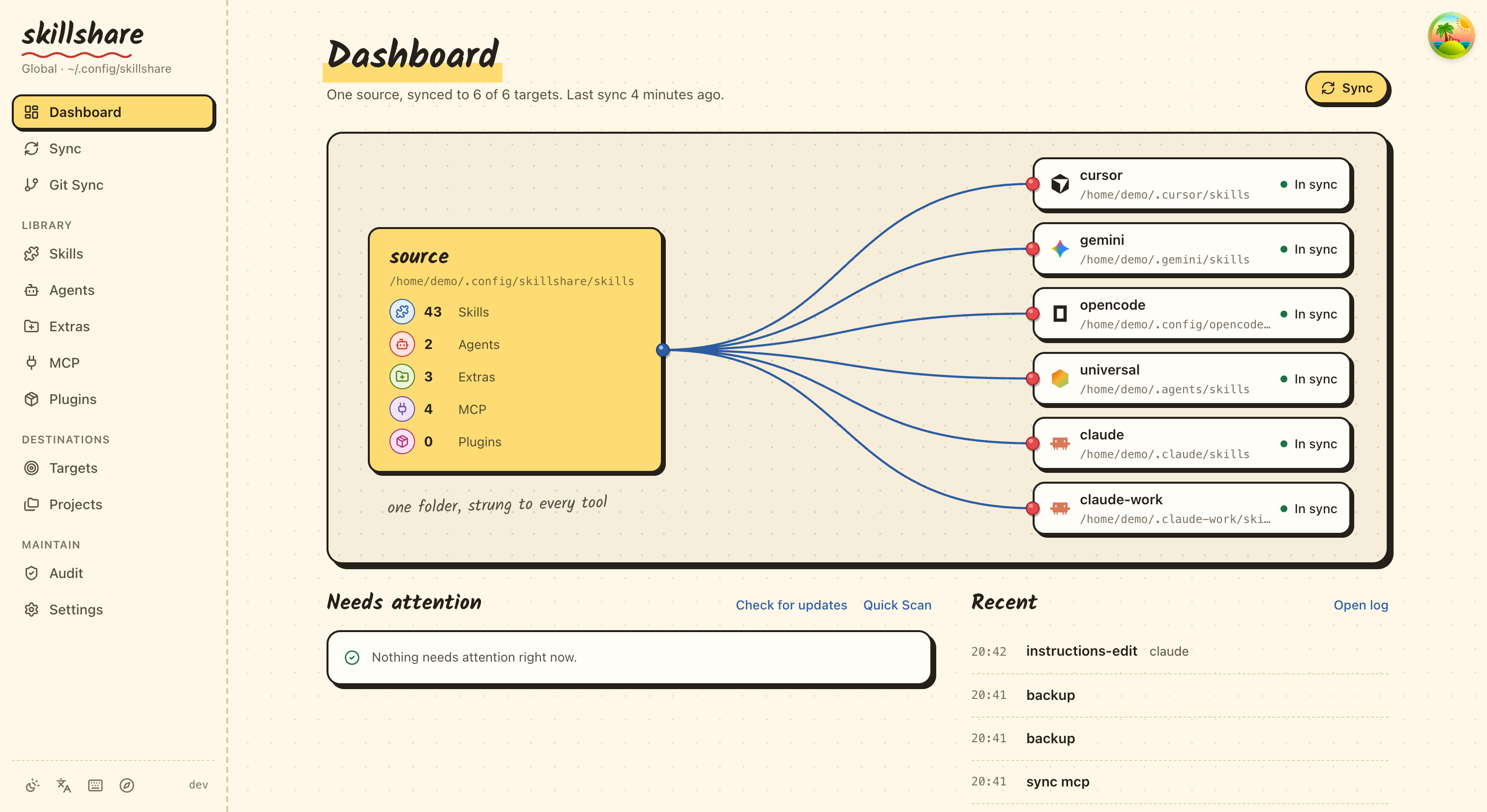Click the claude target icon
The height and width of the screenshot is (812, 1487).
[1060, 443]
